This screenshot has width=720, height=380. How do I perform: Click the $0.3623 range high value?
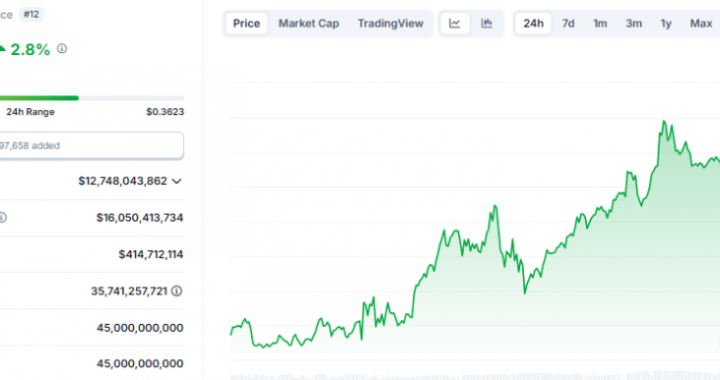tap(165, 112)
